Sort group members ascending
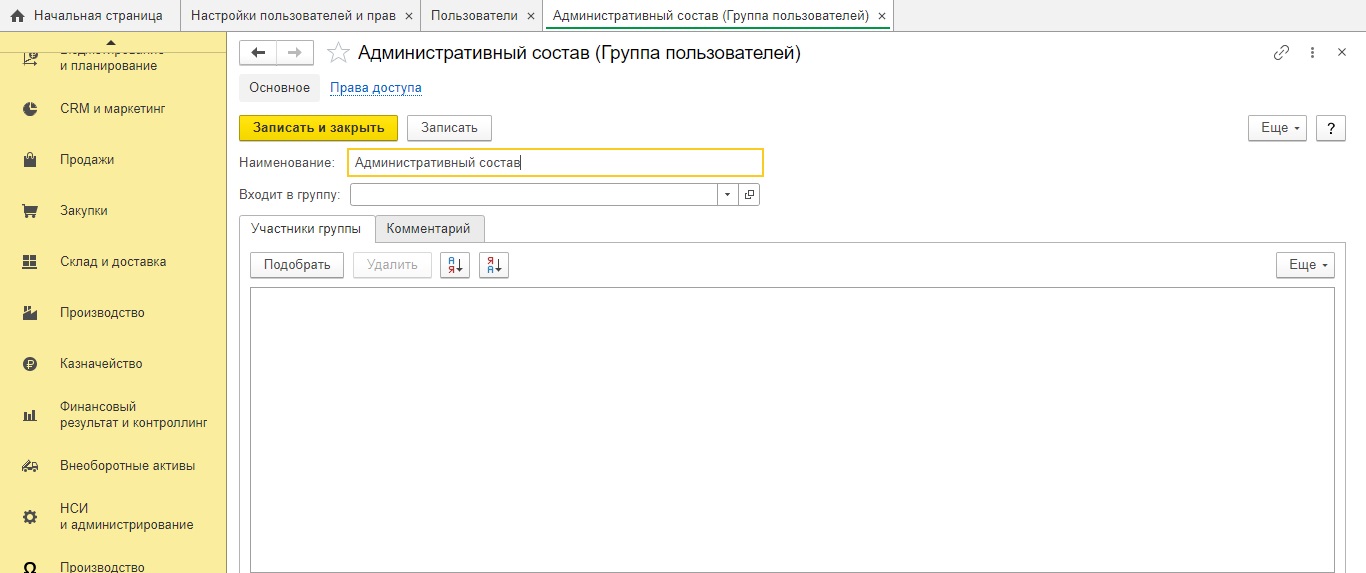Viewport: 1366px width, 573px height. coord(455,265)
